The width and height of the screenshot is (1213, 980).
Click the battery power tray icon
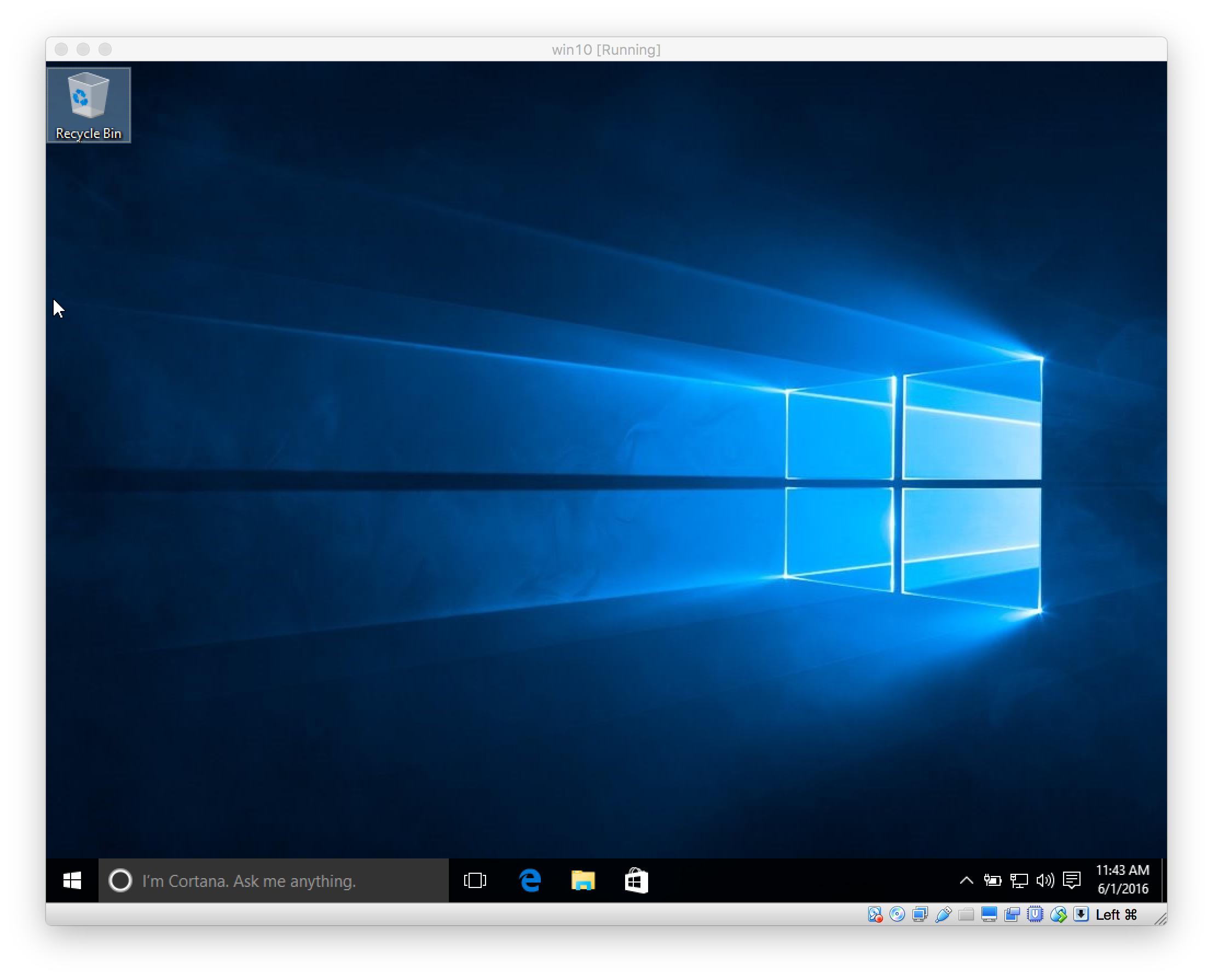(992, 880)
